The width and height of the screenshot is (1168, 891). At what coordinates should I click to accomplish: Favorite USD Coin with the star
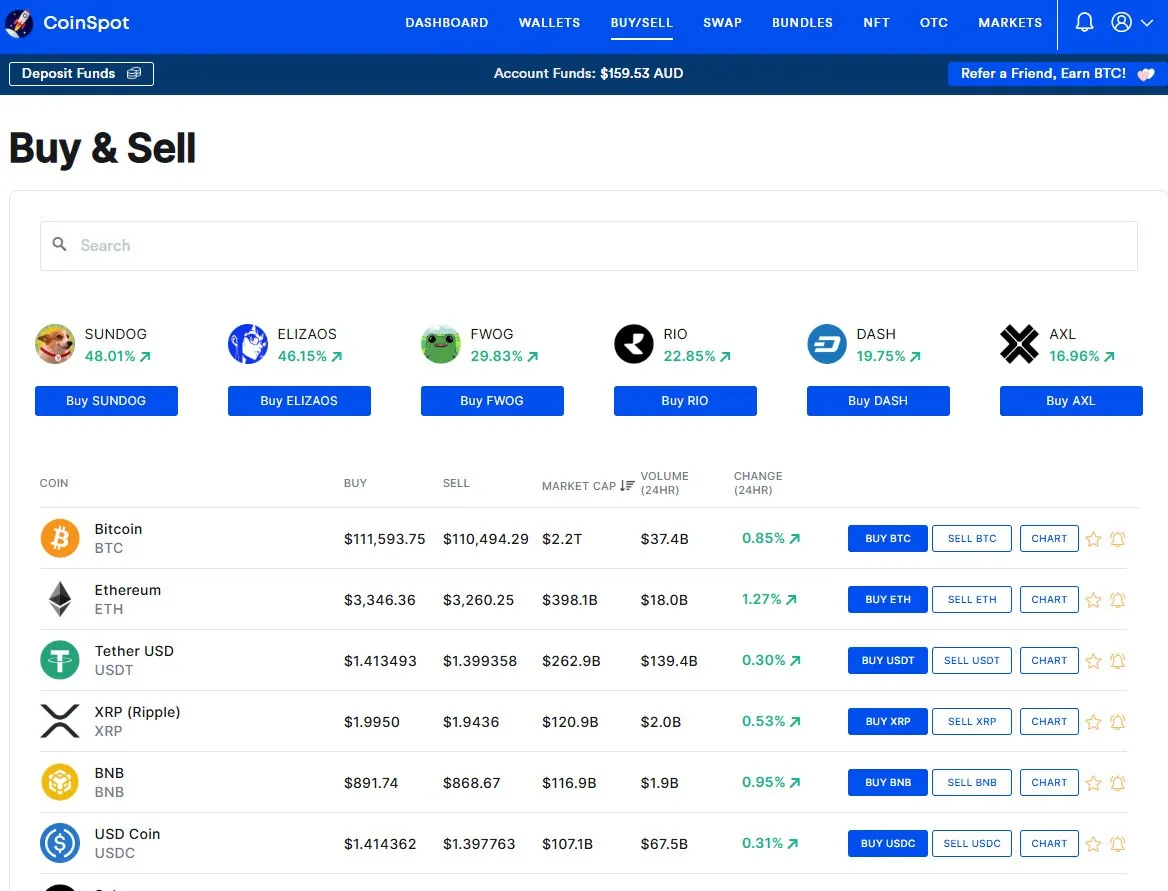1093,844
